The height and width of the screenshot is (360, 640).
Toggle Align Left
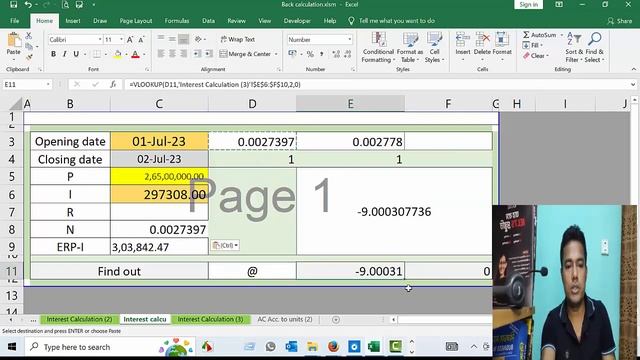tap(161, 53)
